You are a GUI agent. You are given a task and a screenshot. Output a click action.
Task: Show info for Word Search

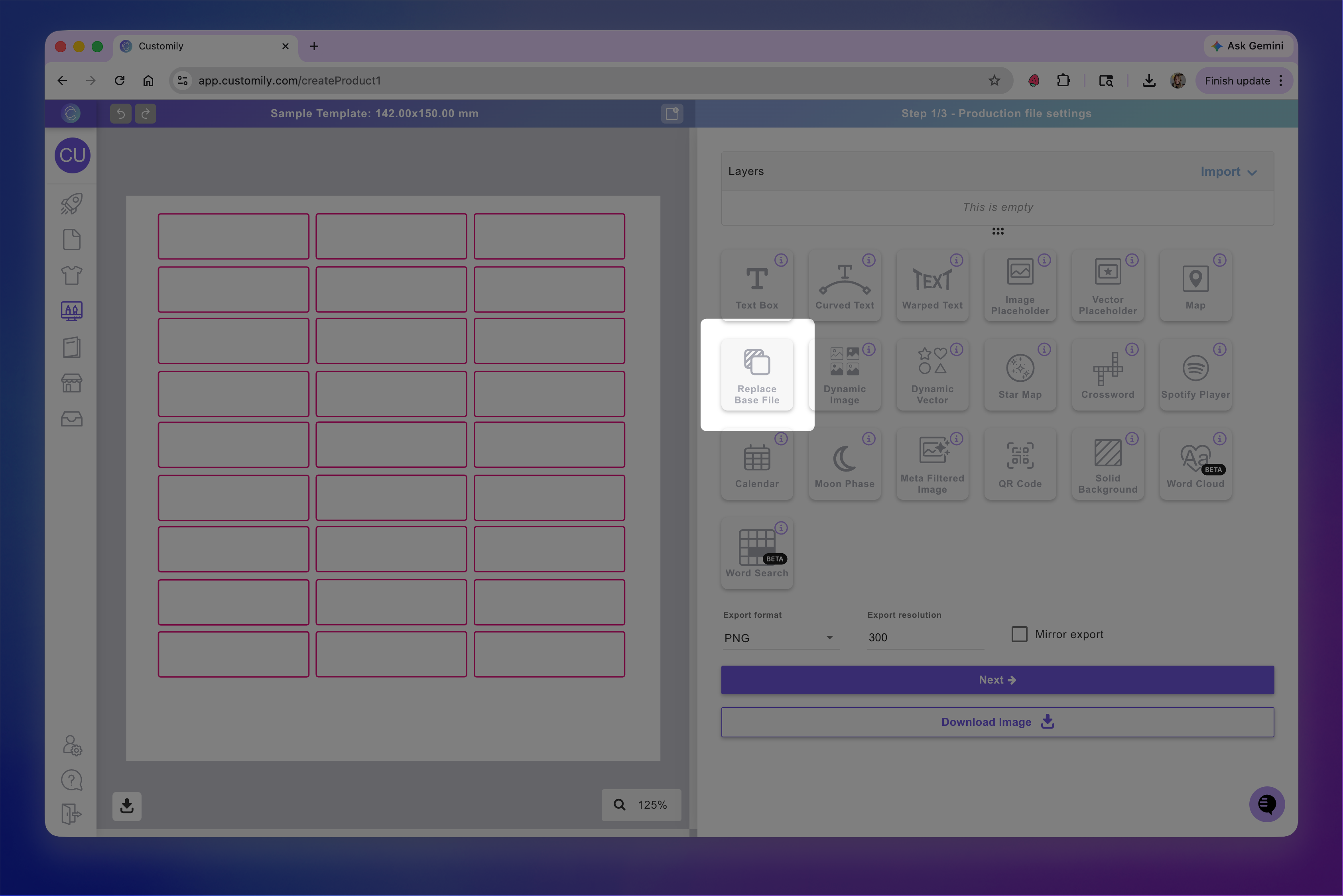[781, 528]
